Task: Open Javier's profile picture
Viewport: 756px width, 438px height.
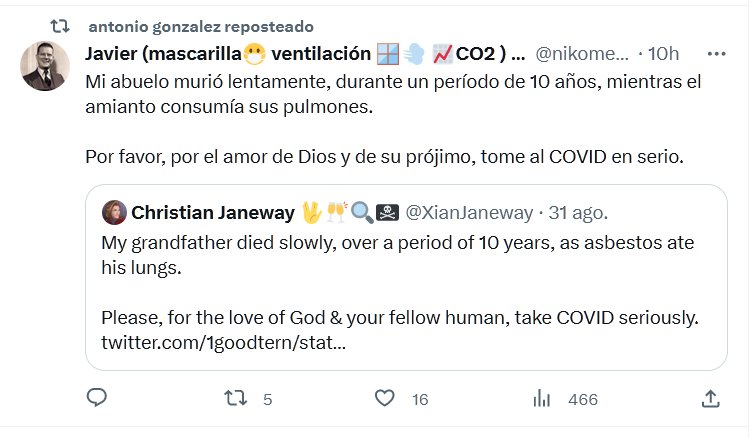Action: [45, 66]
